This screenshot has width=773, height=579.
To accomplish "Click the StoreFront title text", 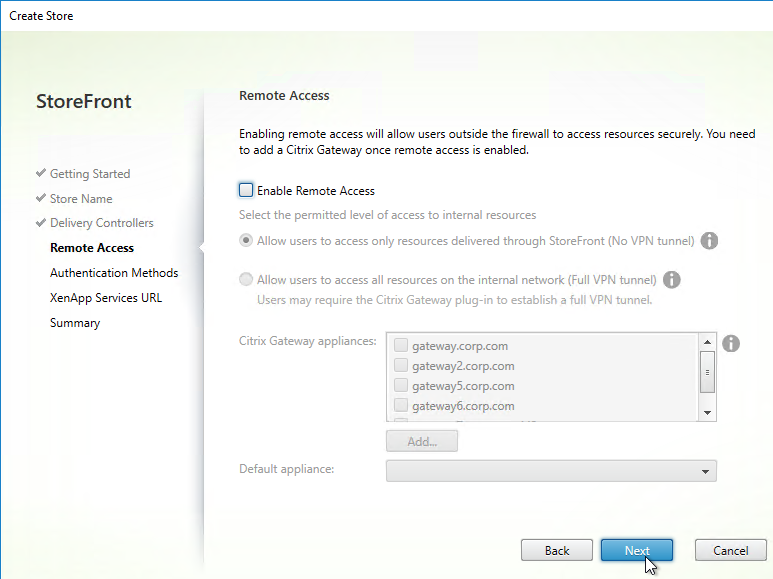I will click(x=84, y=101).
